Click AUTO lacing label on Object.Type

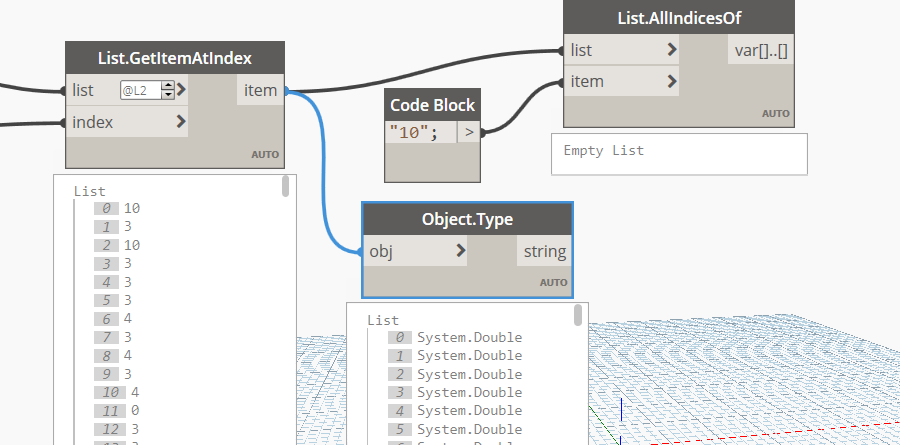pos(553,283)
